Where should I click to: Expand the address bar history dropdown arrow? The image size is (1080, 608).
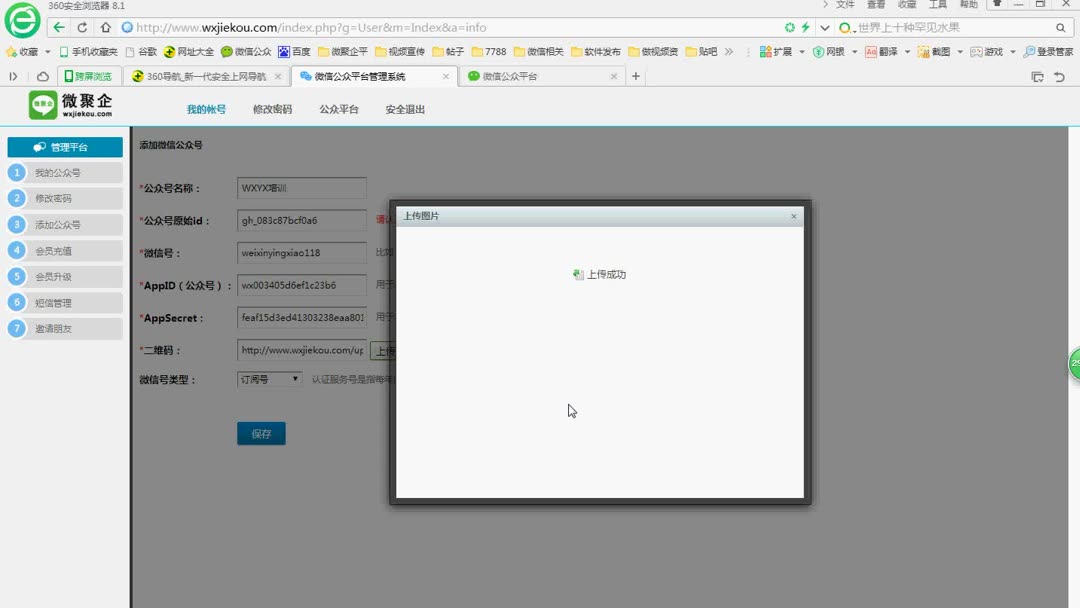[824, 27]
